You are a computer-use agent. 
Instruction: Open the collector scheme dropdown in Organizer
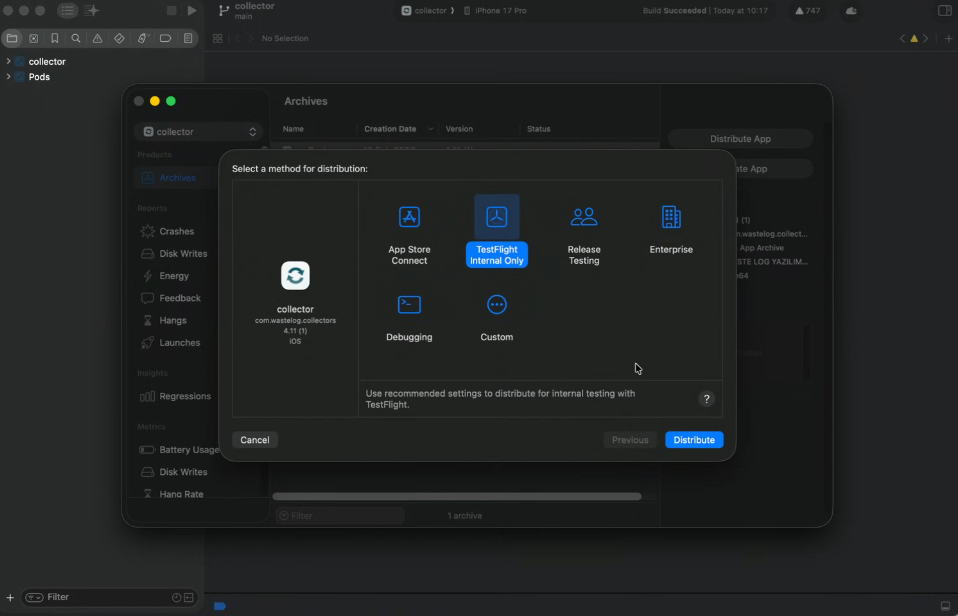click(x=197, y=131)
